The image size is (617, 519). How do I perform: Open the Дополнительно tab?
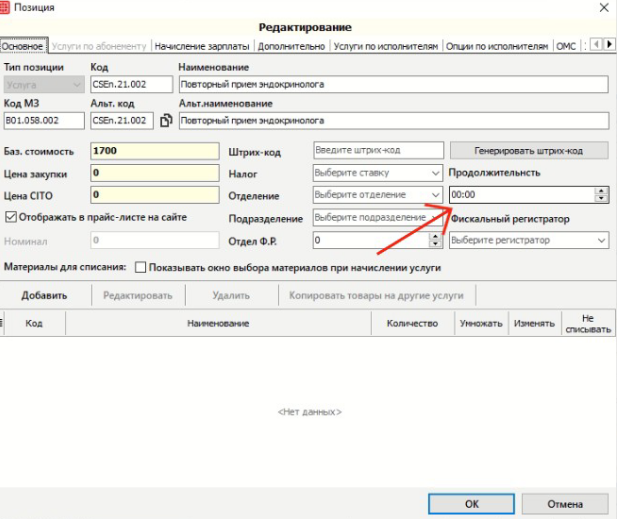pyautogui.click(x=291, y=46)
